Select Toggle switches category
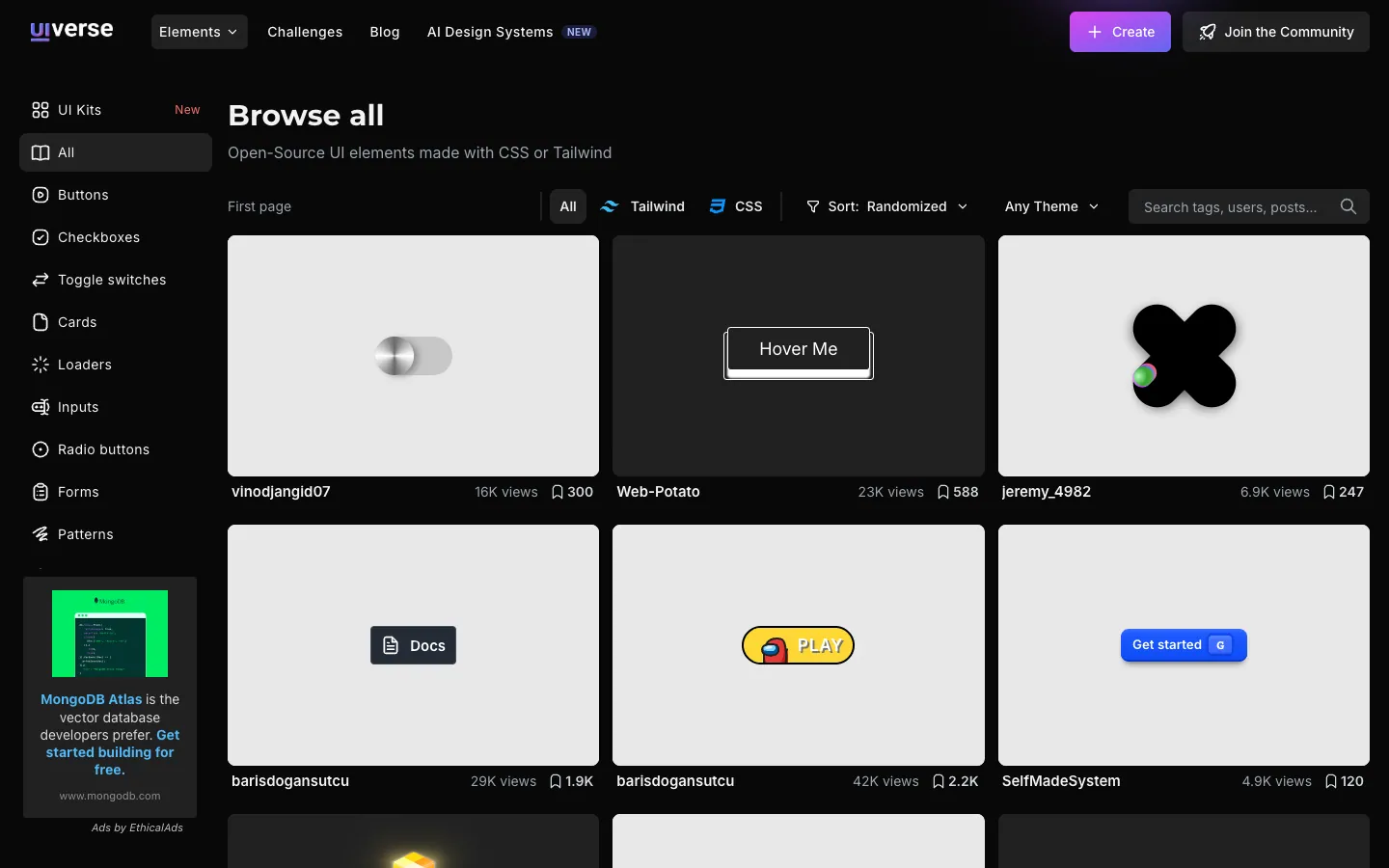Image resolution: width=1389 pixels, height=868 pixels. [x=116, y=280]
